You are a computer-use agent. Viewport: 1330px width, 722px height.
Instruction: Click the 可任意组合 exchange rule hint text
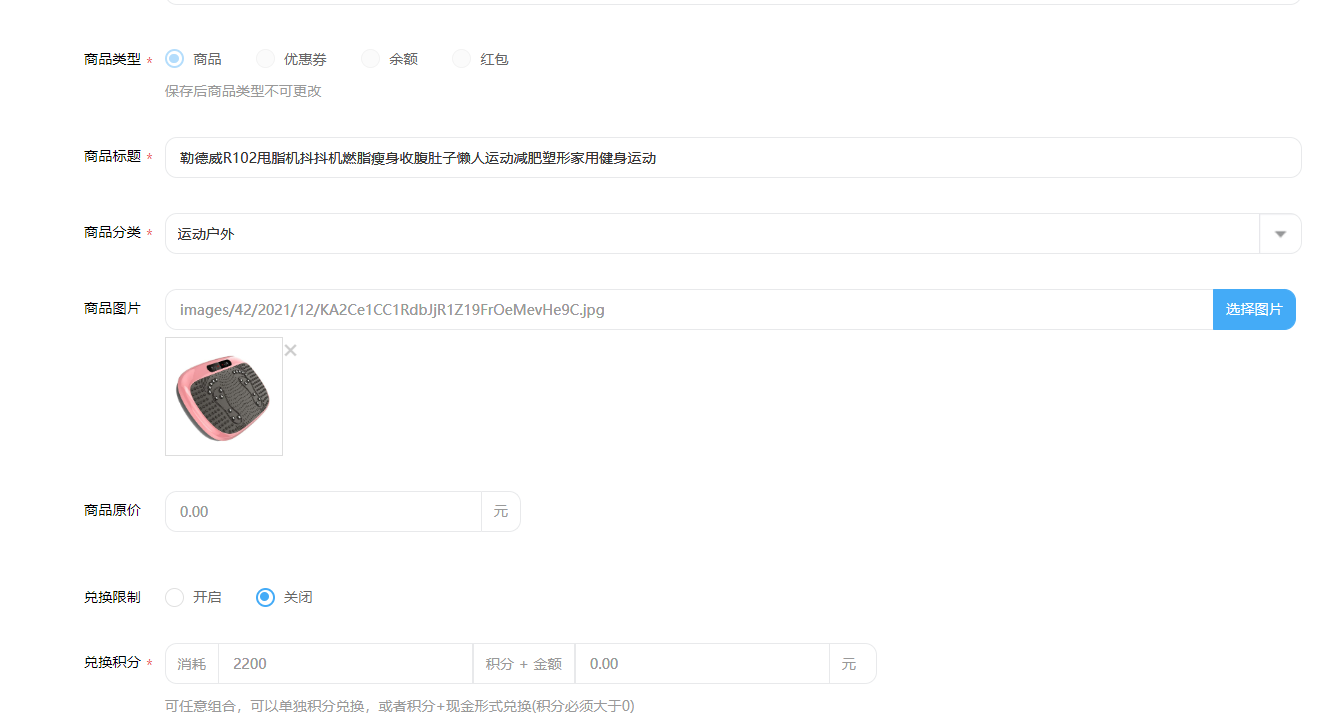399,706
